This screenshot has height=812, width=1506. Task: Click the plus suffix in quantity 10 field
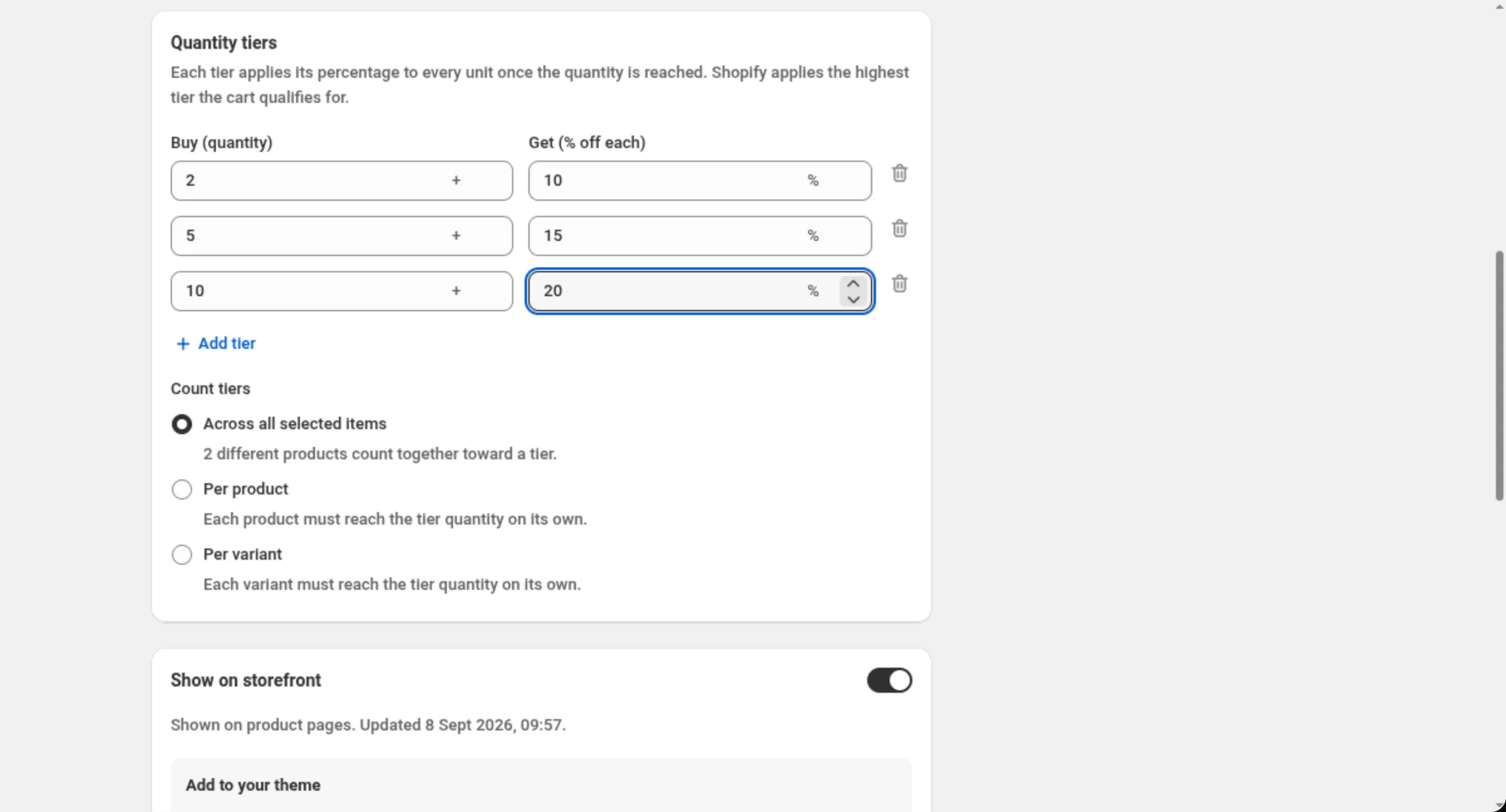[456, 291]
